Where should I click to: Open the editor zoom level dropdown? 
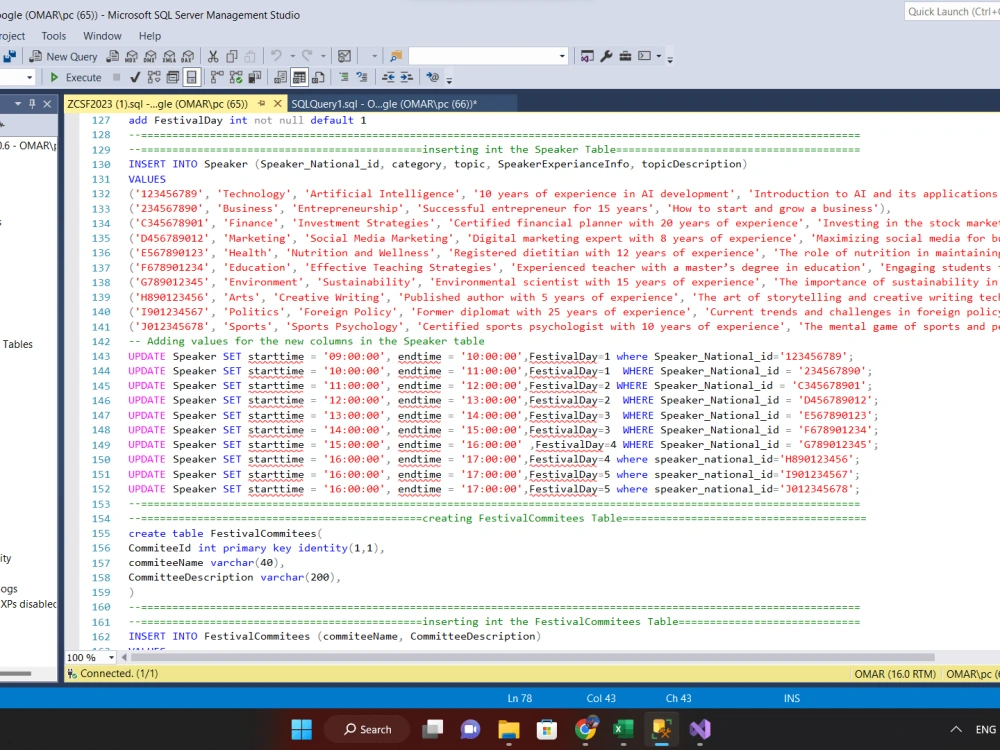pos(90,657)
